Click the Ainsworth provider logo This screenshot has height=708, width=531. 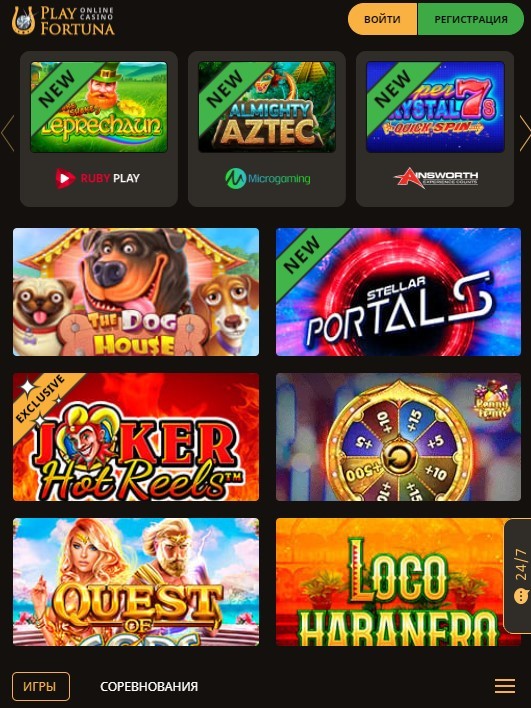pos(436,177)
